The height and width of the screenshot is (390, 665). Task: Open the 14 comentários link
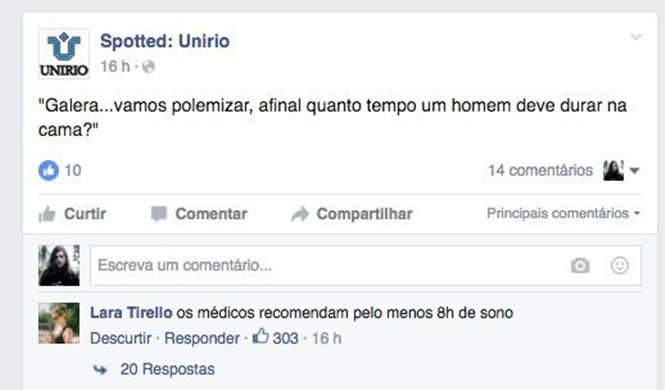tap(540, 170)
